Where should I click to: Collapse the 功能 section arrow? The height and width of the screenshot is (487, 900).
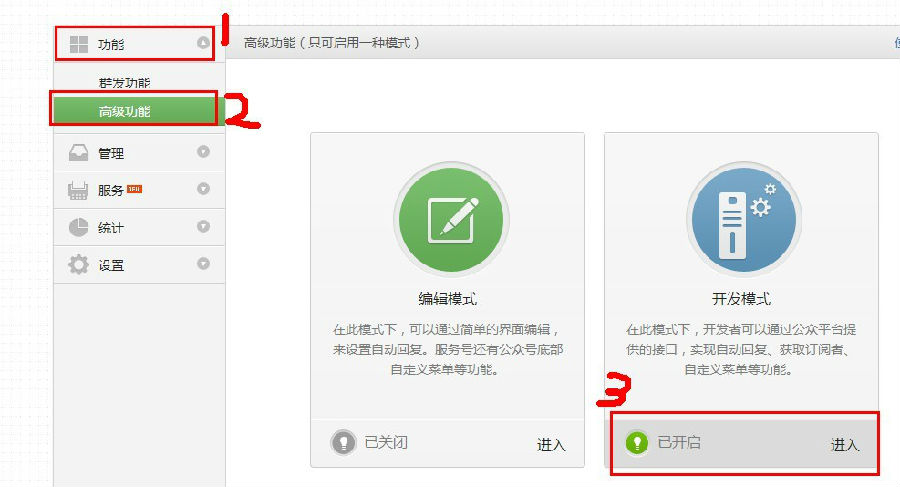[203, 42]
